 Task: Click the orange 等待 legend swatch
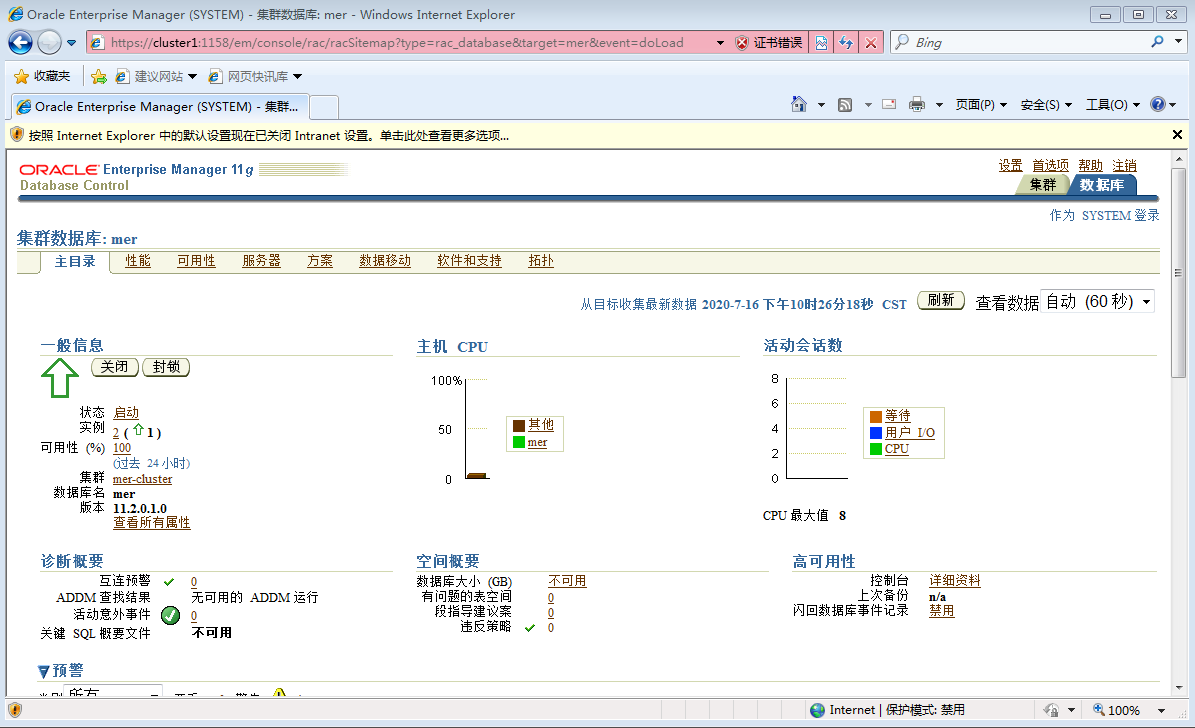876,416
